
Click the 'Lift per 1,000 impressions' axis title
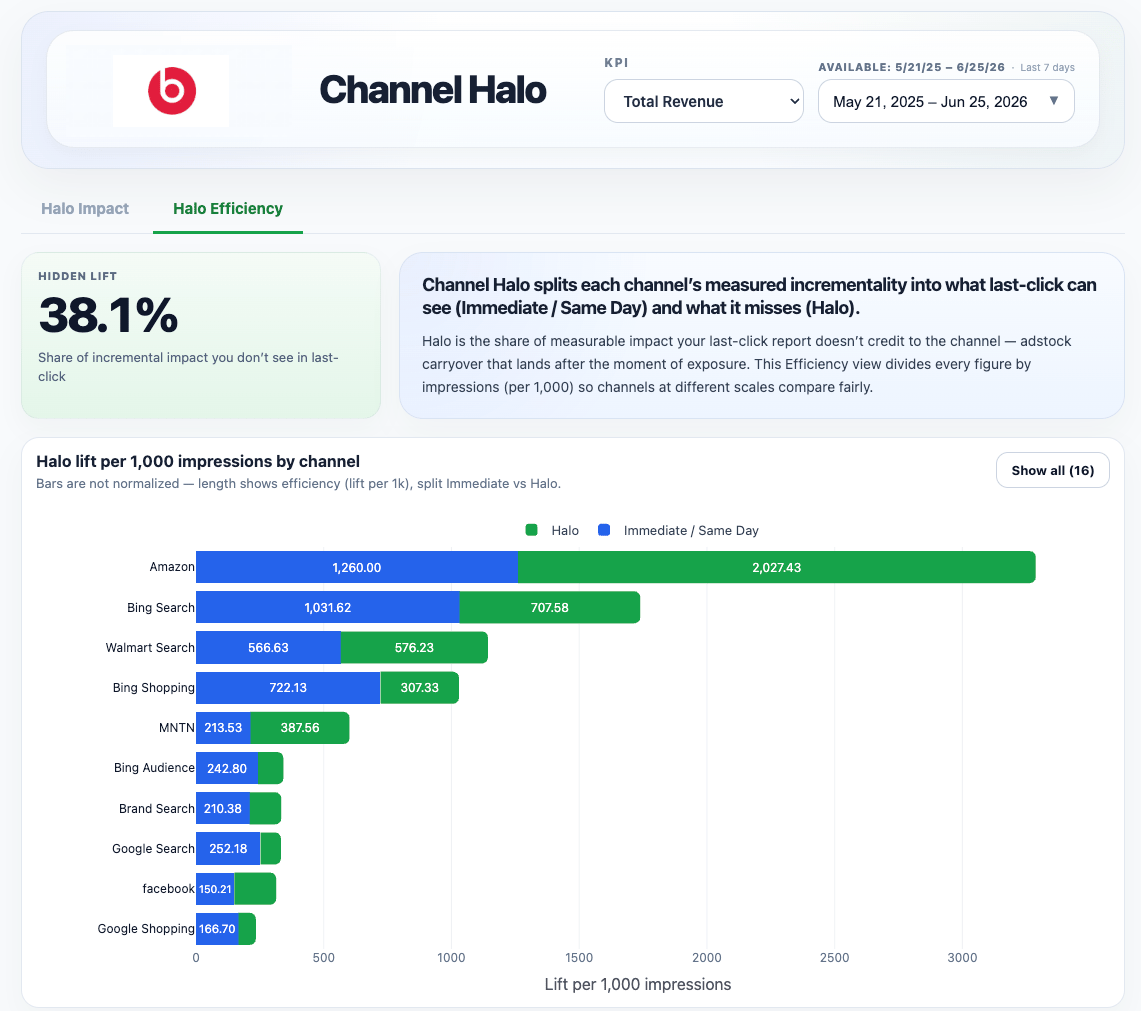click(637, 984)
